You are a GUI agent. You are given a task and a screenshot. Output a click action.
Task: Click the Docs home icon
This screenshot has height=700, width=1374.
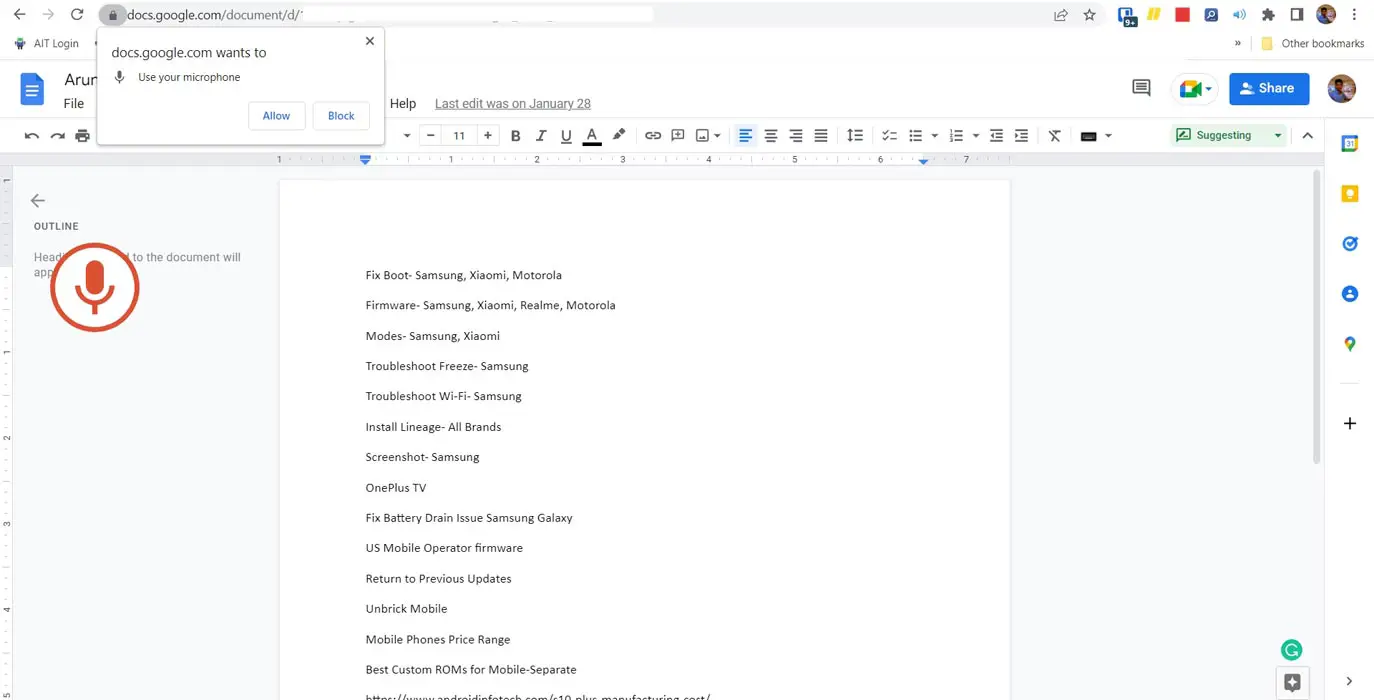(x=32, y=89)
